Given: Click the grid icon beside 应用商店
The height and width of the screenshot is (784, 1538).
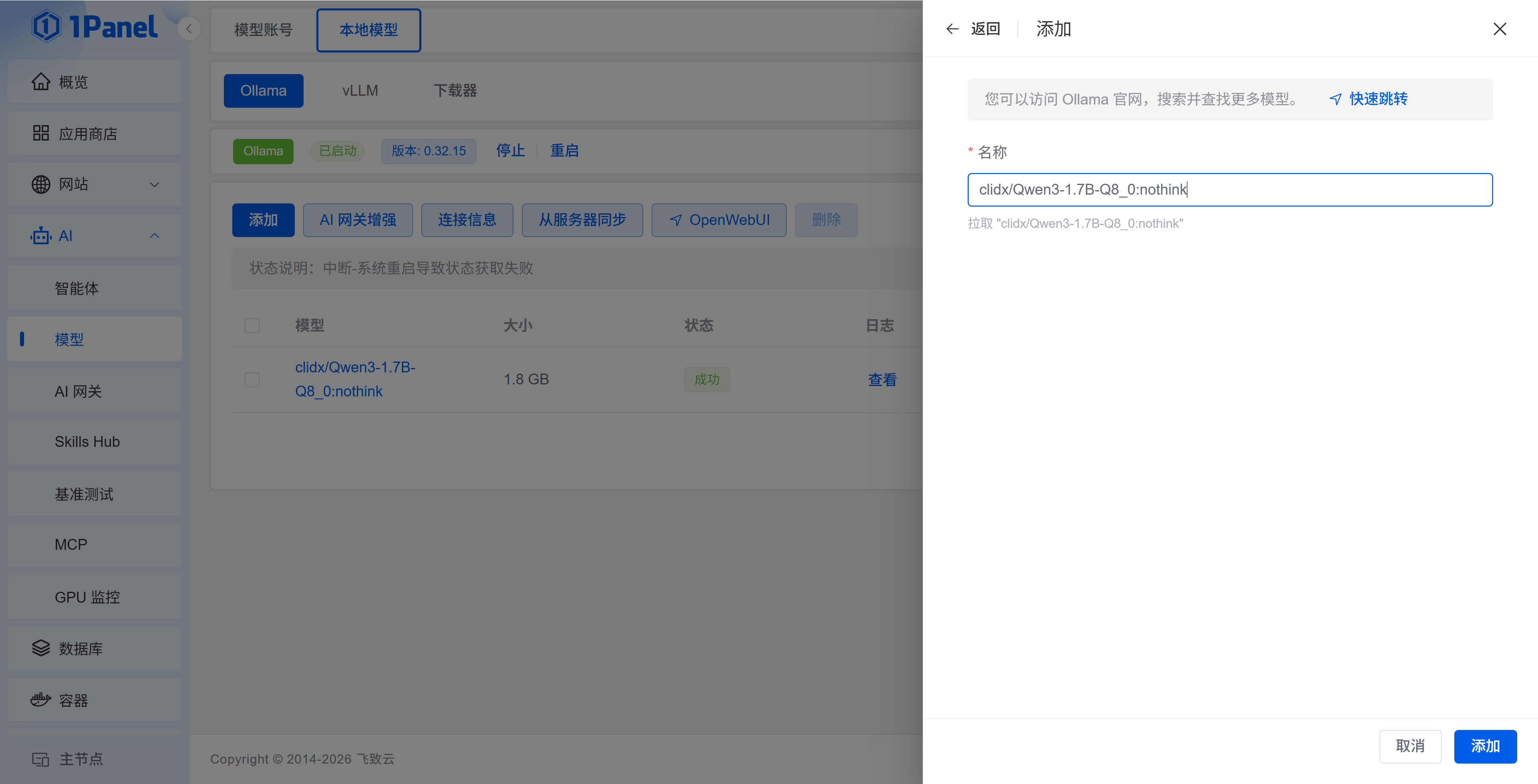Looking at the screenshot, I should (40, 133).
